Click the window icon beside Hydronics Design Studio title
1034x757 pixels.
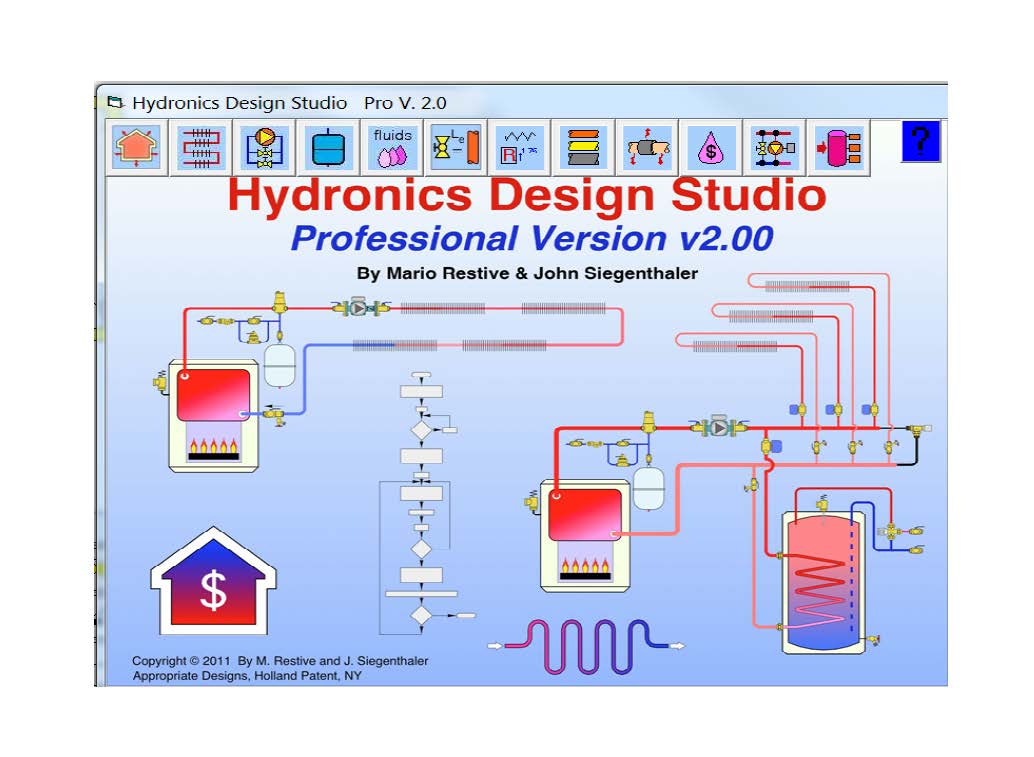[117, 103]
